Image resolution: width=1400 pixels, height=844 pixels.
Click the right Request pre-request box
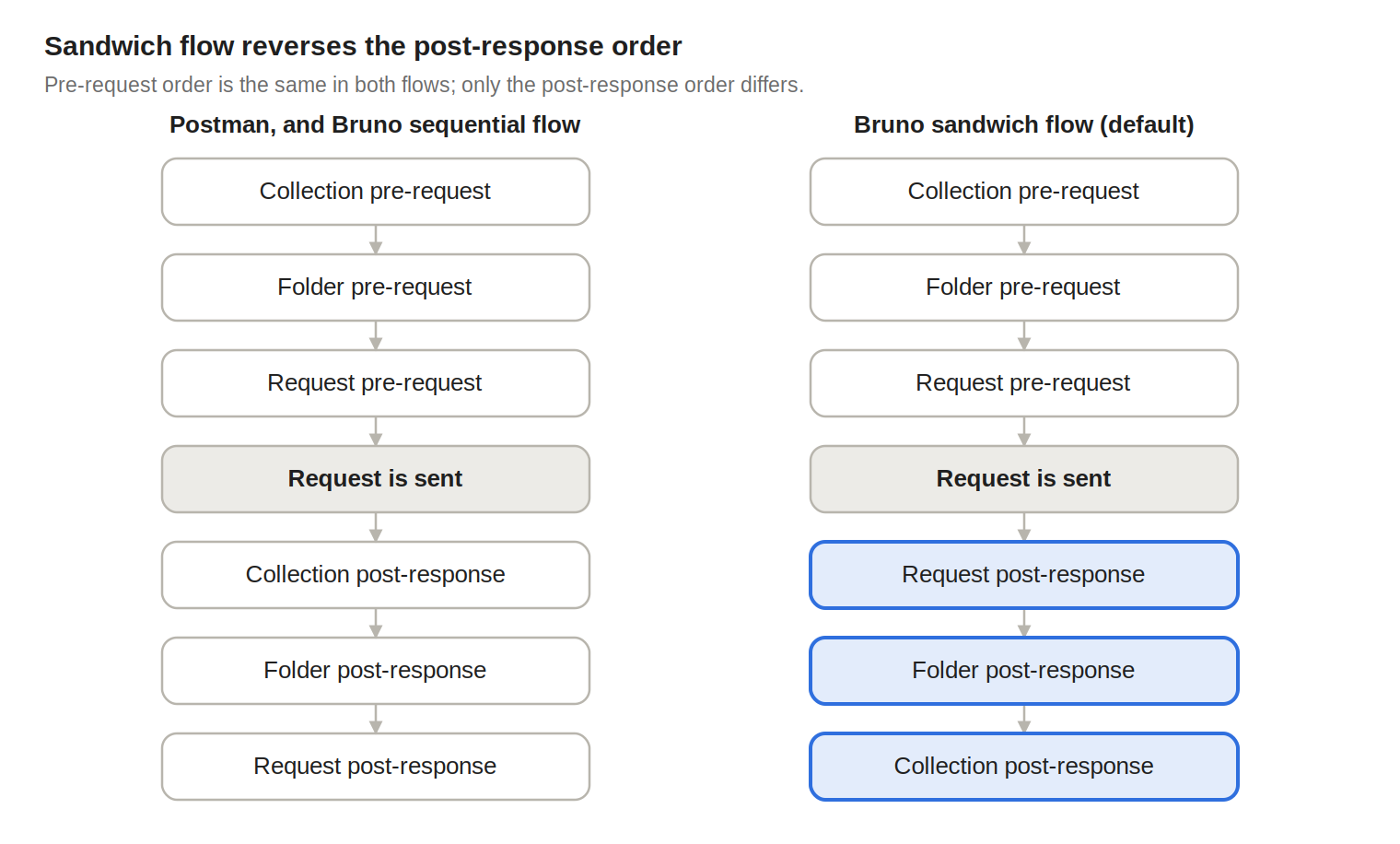click(1024, 383)
